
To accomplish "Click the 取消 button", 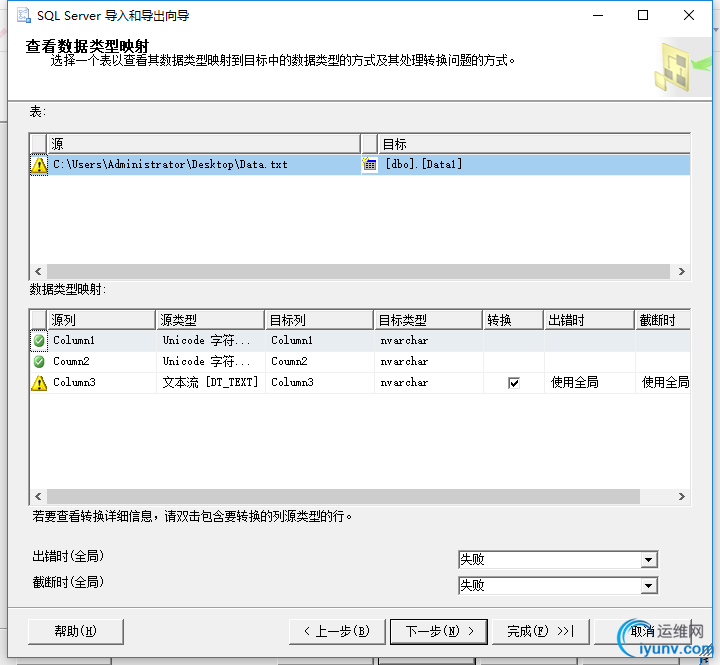I will coord(642,631).
